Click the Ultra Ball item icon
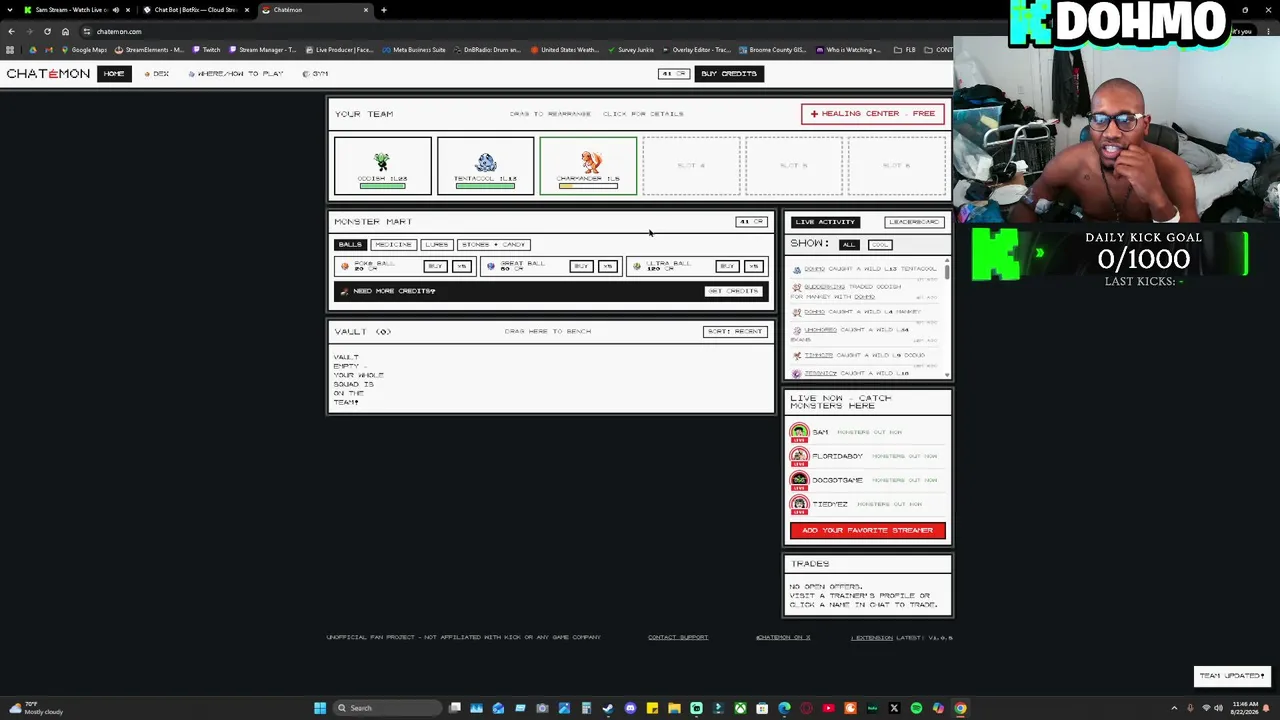Viewport: 1280px width, 720px height. [637, 266]
